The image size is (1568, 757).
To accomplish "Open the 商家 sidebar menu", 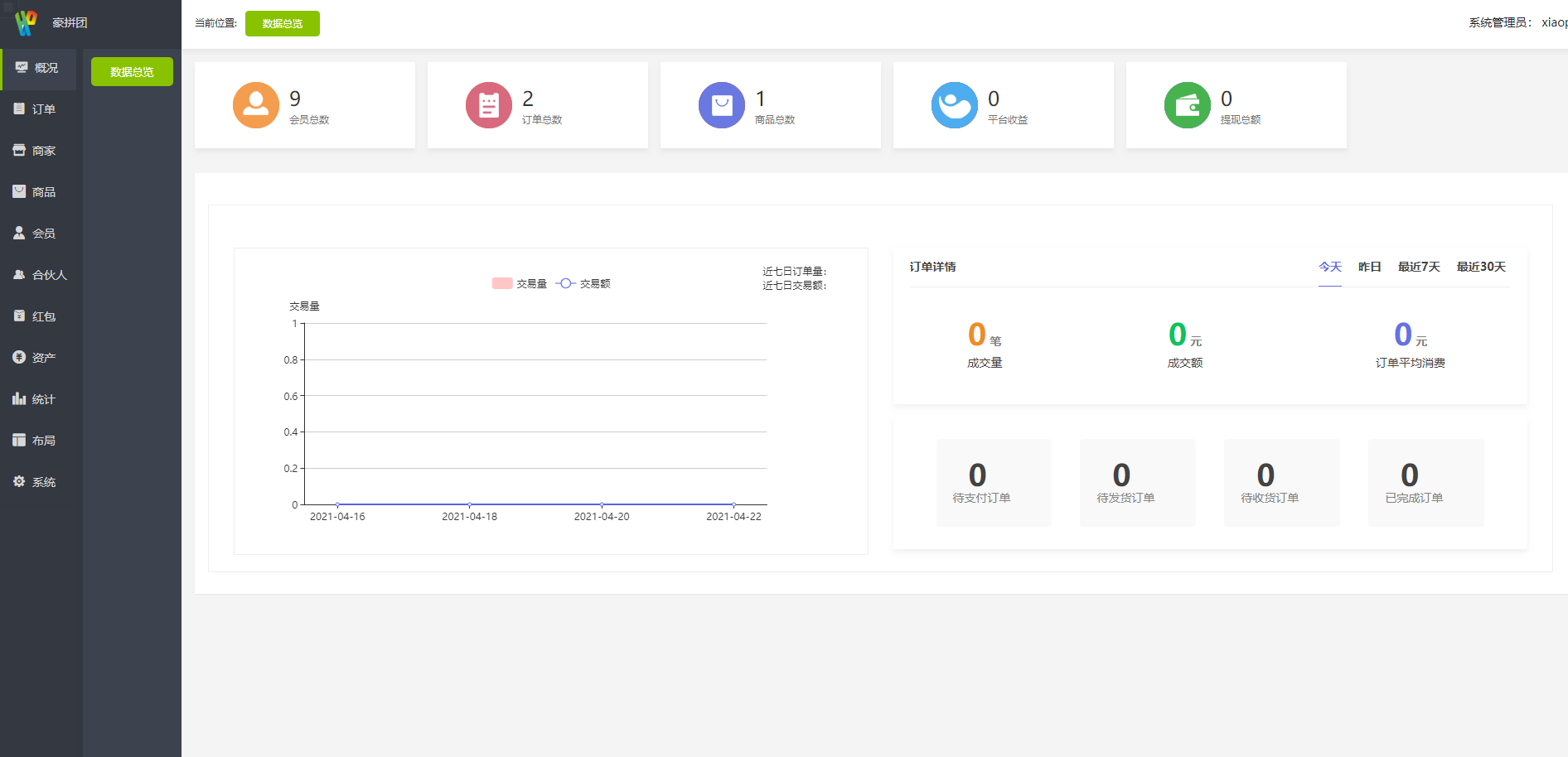I will 35,151.
